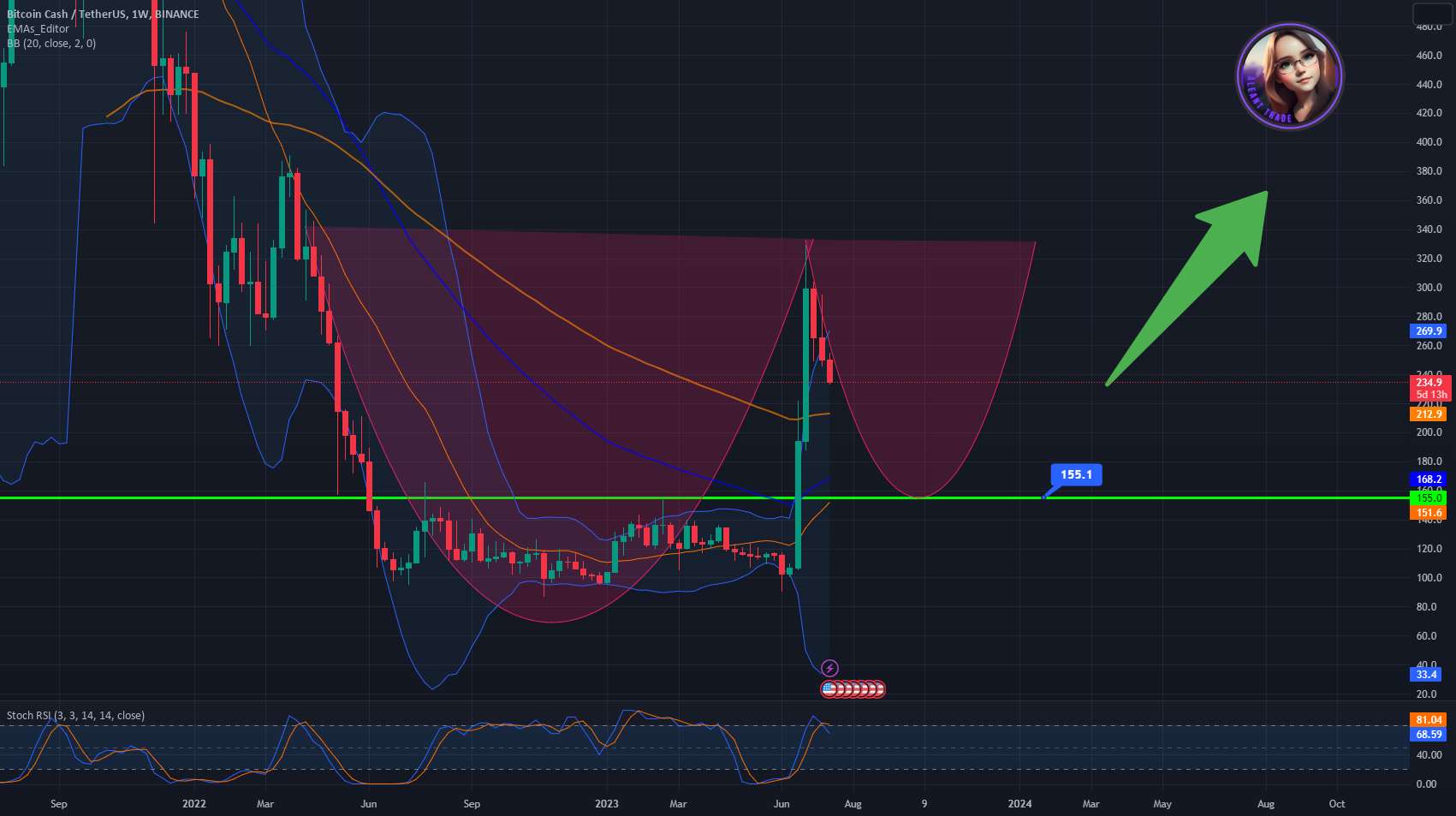The image size is (1456, 816).
Task: Click the 68.59 Stoch RSI value tag
Action: [1429, 734]
